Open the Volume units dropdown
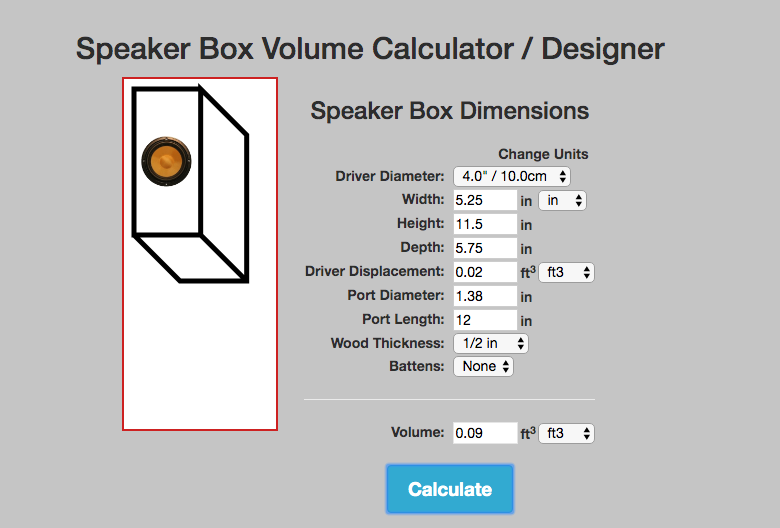The width and height of the screenshot is (780, 528). click(566, 433)
